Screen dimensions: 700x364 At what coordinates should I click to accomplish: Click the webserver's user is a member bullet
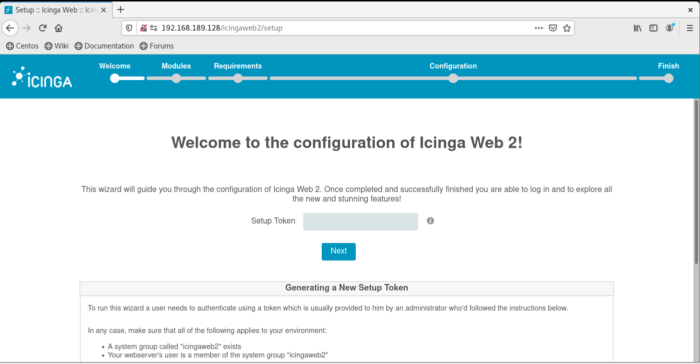pos(218,355)
